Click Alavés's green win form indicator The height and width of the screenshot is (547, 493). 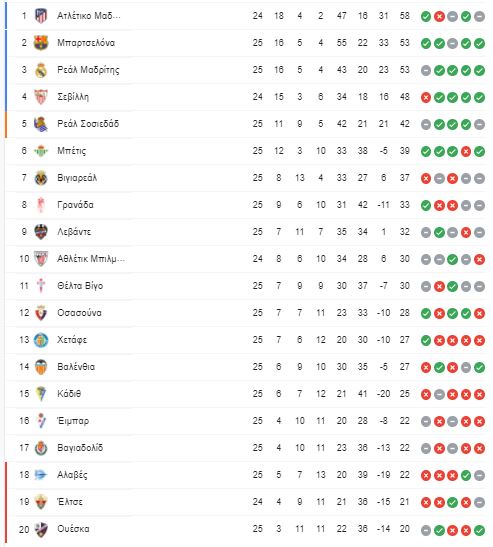(x=466, y=475)
